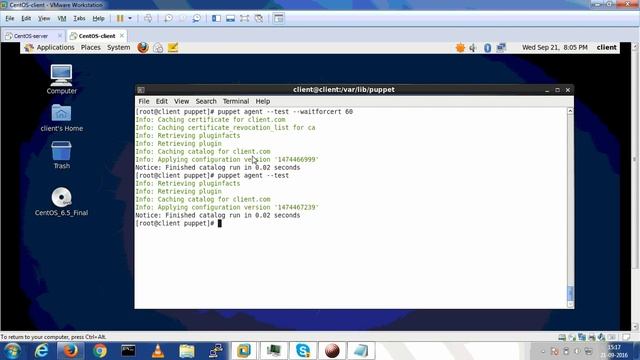Open the VMware Help menu
Image resolution: width=640 pixels, height=360 pixels.
tap(98, 18)
